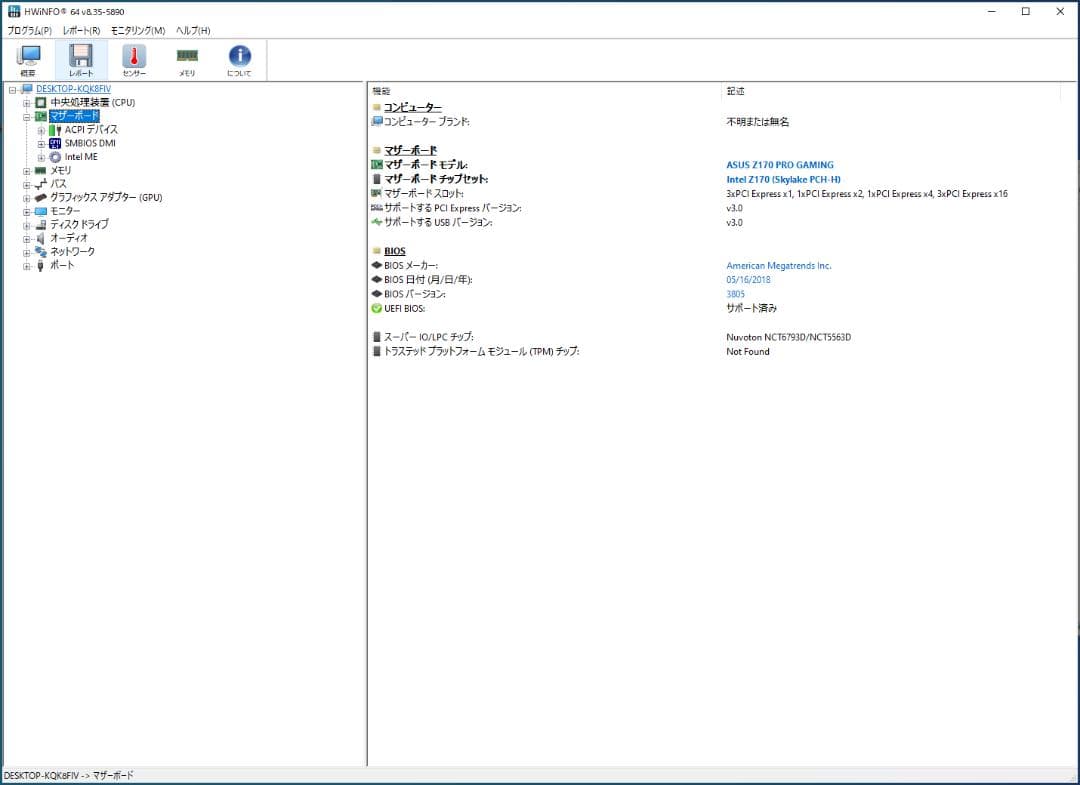1080x785 pixels.
Task: Click the 機能 column header
Action: [x=381, y=91]
